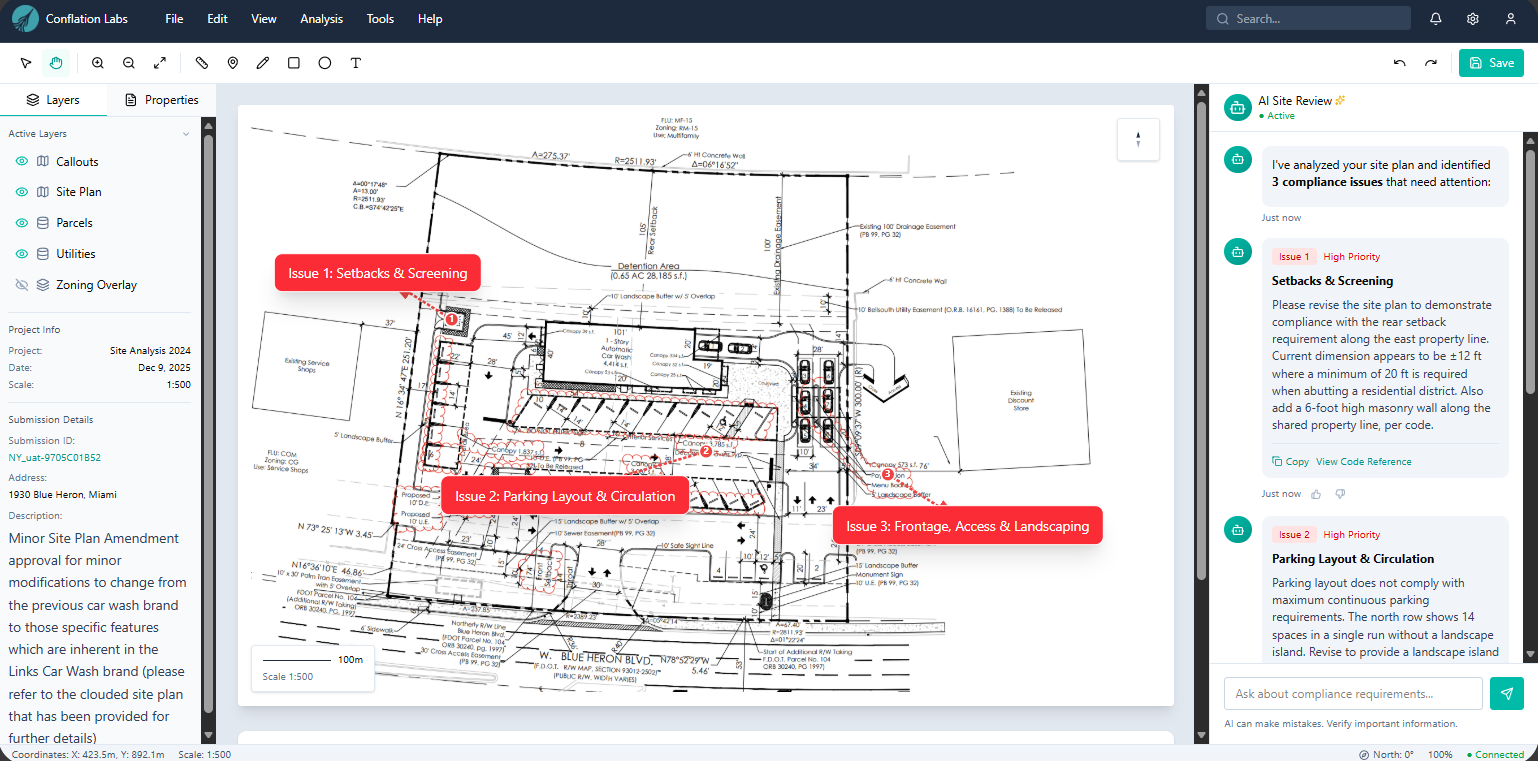Open the Analysis menu
Image resolution: width=1538 pixels, height=761 pixels.
coord(321,18)
